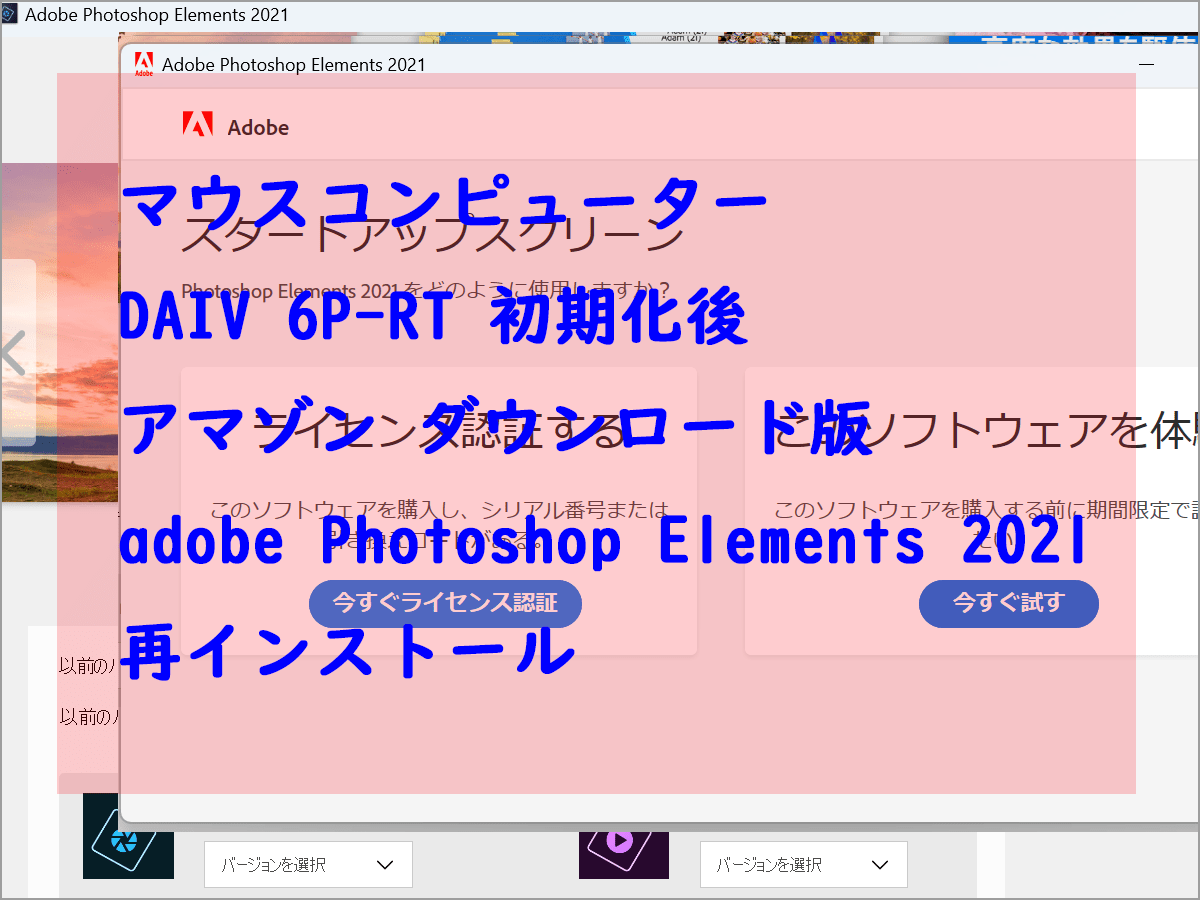Image resolution: width=1200 pixels, height=900 pixels.
Task: Click the app icon in the outer window title bar
Action: pos(10,15)
